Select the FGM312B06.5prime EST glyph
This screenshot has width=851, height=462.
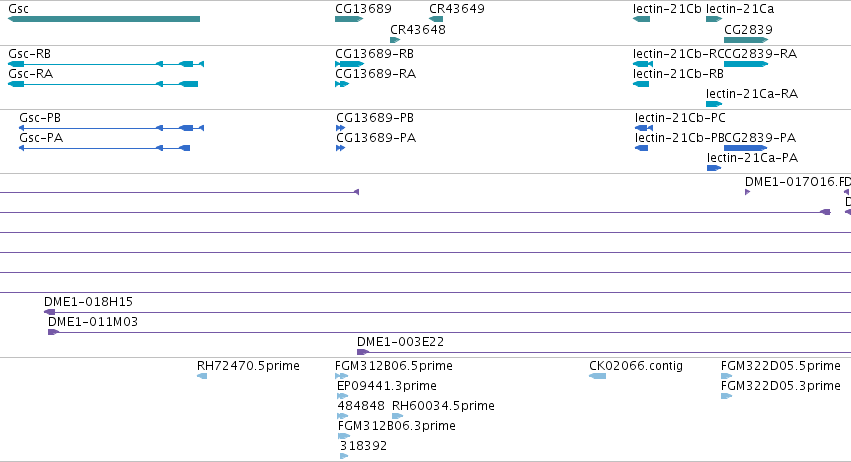(x=341, y=376)
